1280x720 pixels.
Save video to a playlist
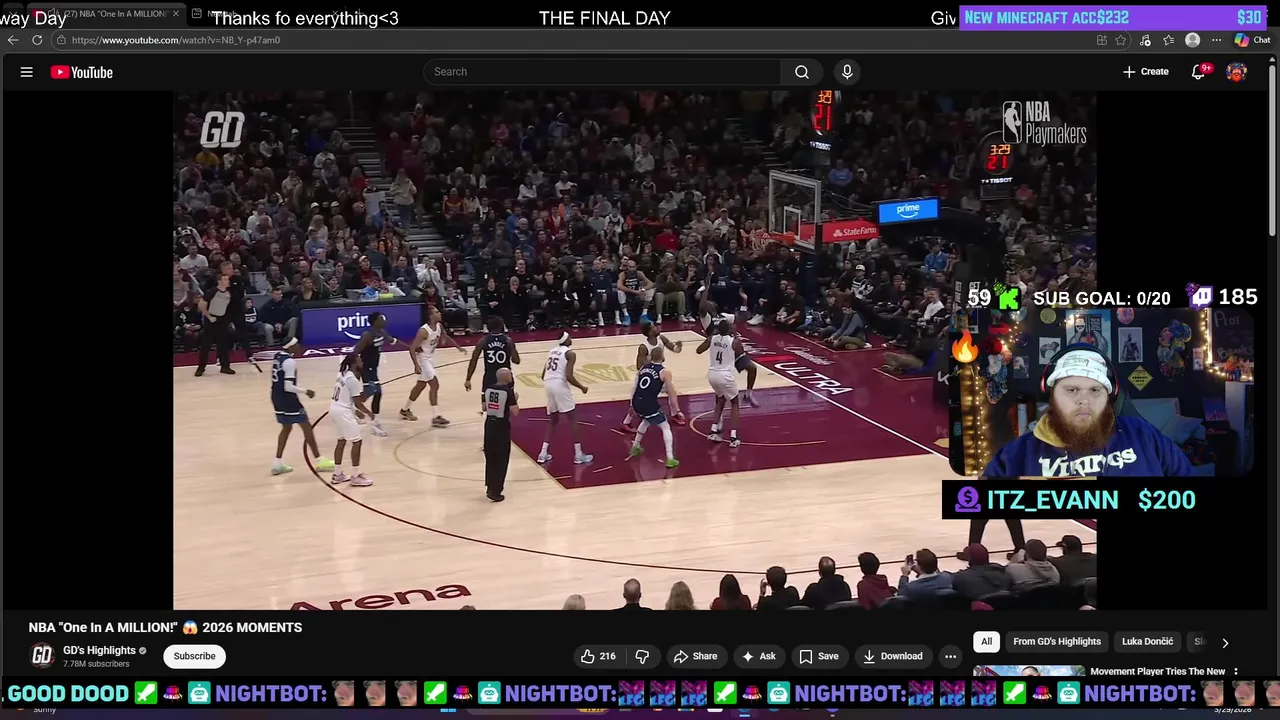pos(819,656)
